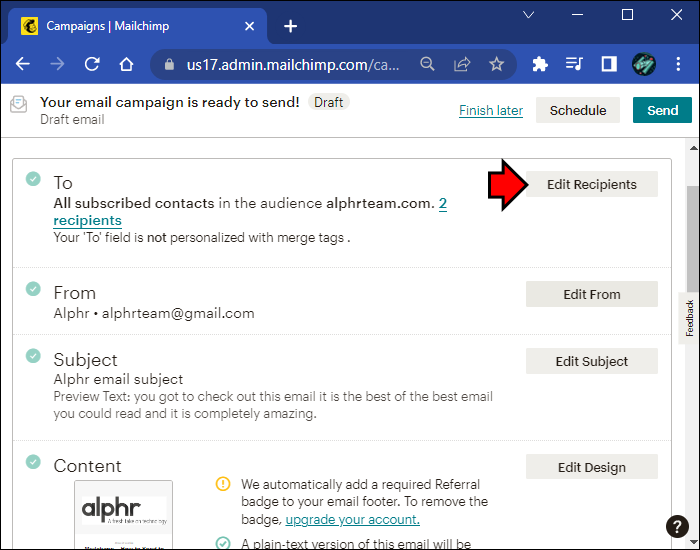
Task: Click the Send button
Action: pyautogui.click(x=662, y=110)
